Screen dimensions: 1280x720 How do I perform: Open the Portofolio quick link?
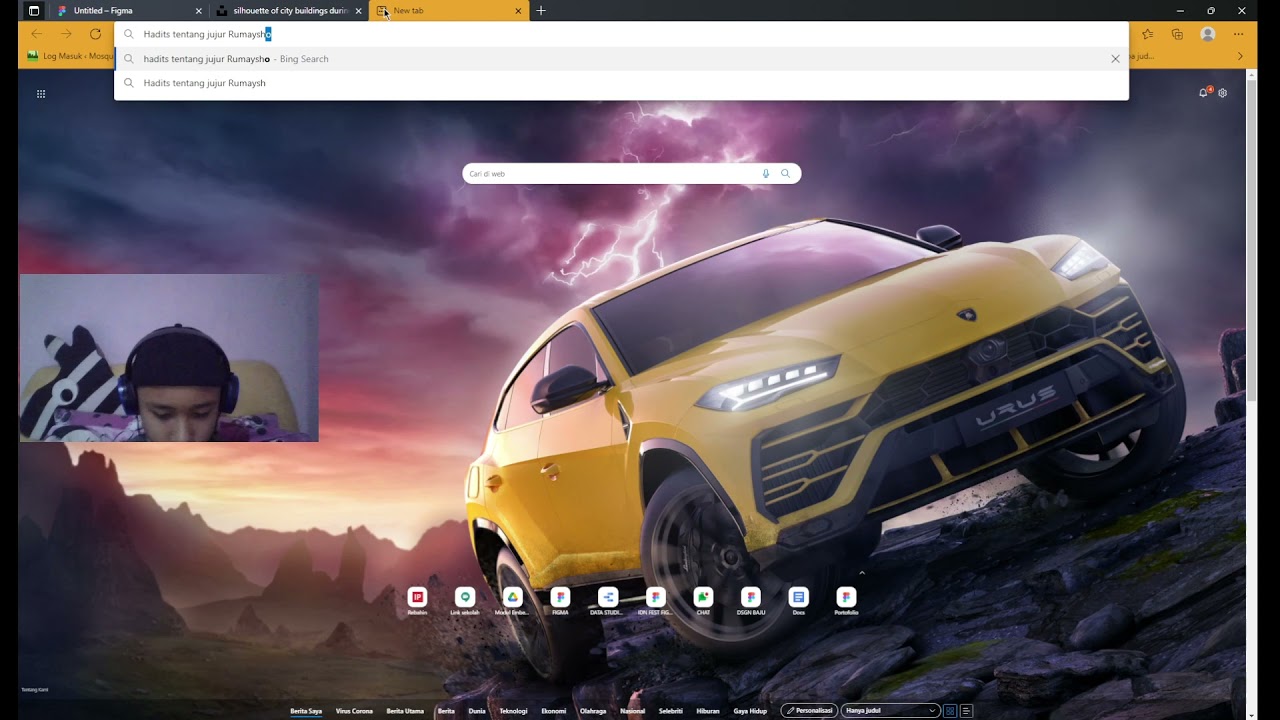tap(846, 601)
